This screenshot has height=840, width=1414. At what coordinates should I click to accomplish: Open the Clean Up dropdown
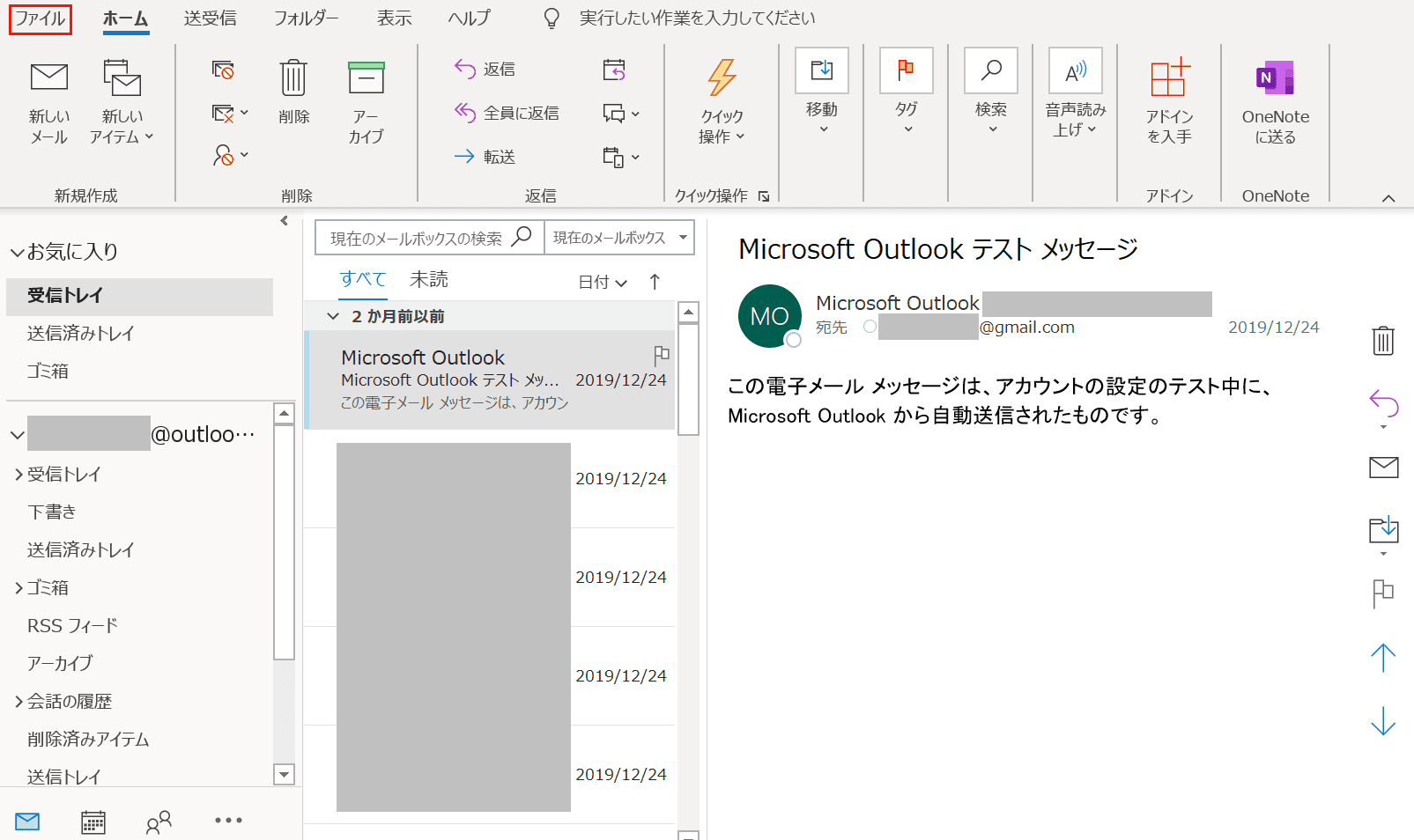coord(231,113)
